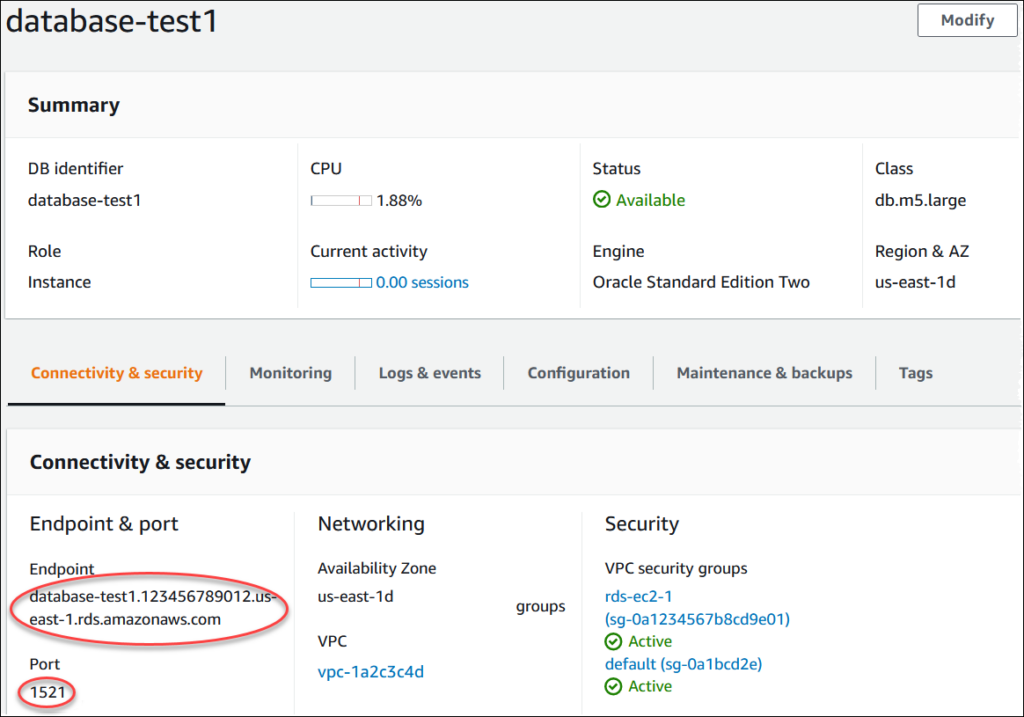1024x717 pixels.
Task: Click the Modify button
Action: click(967, 20)
